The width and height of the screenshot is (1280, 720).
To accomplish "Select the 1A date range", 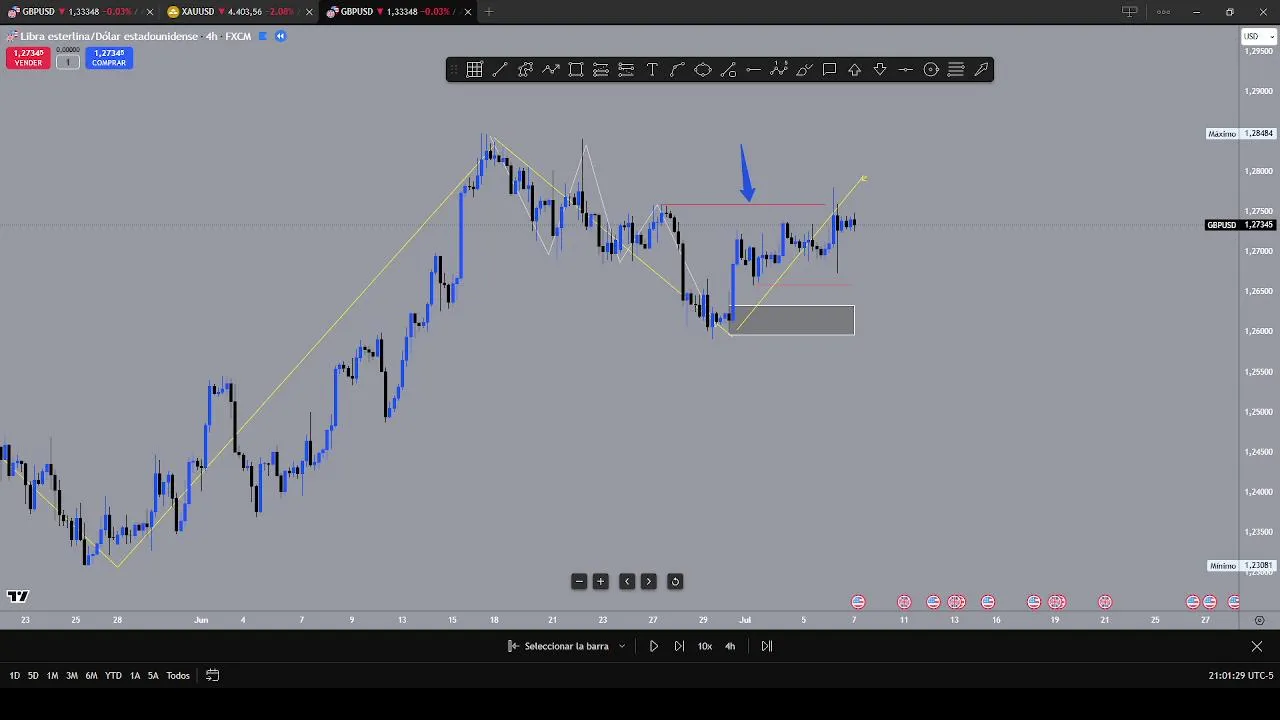I will tap(135, 676).
